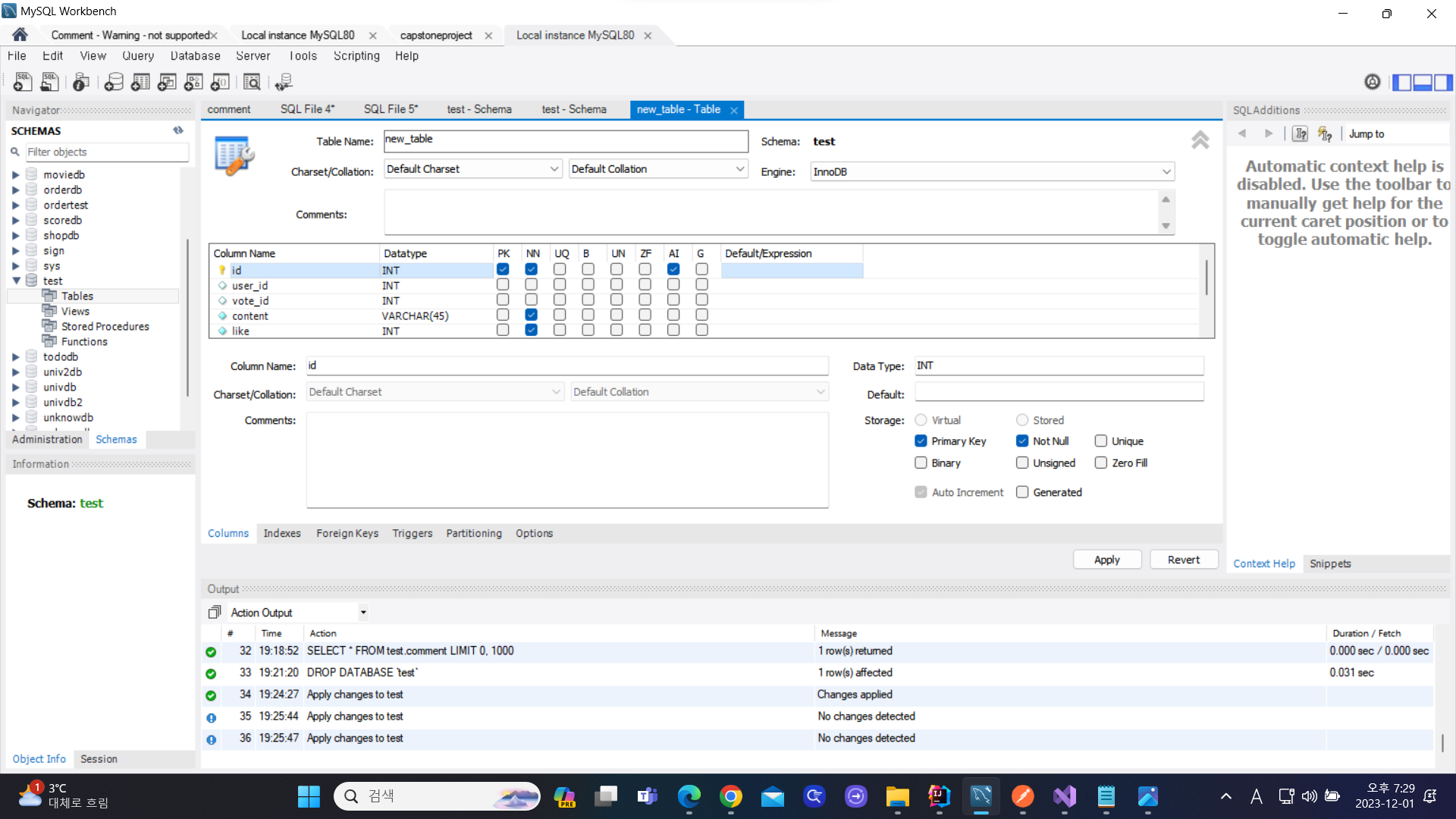Toggle Not Null checkbox for user_id row
This screenshot has height=819, width=1456.
531,285
